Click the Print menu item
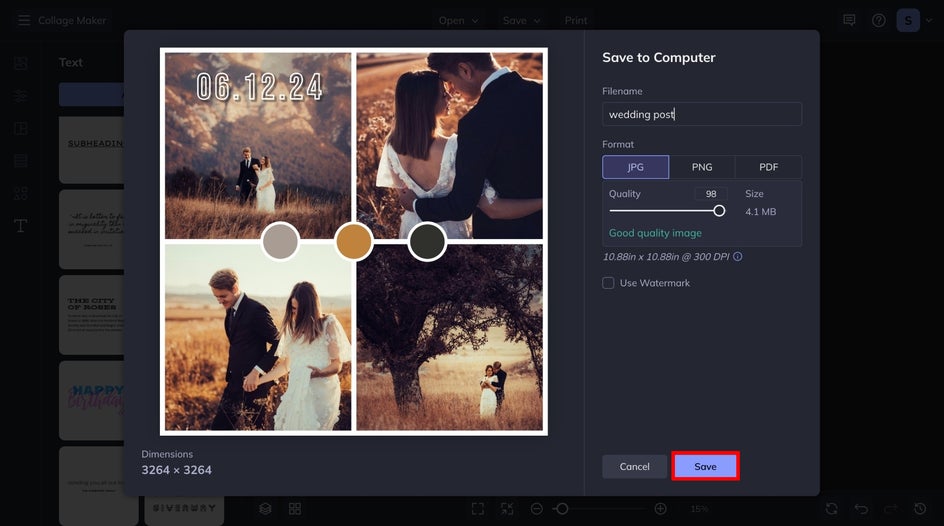 click(x=576, y=20)
